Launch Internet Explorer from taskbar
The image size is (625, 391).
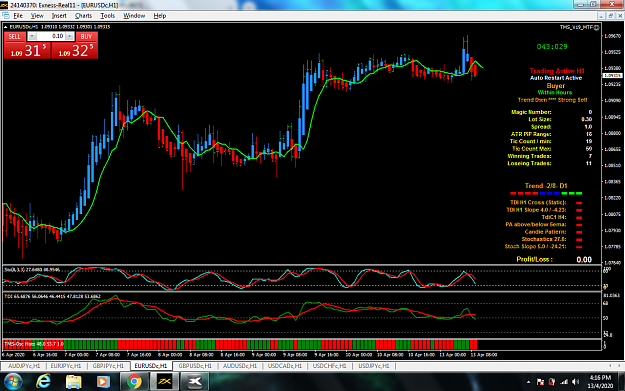click(x=43, y=382)
